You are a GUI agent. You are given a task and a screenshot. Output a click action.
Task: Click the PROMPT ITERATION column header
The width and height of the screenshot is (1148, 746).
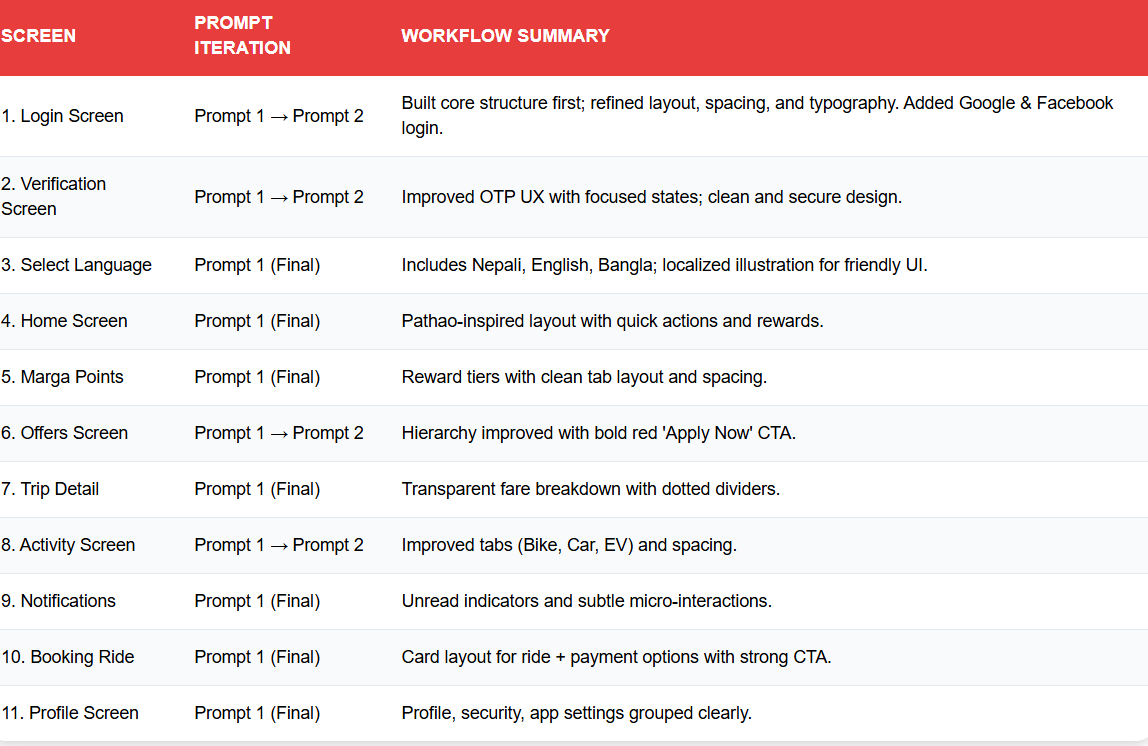click(x=242, y=36)
